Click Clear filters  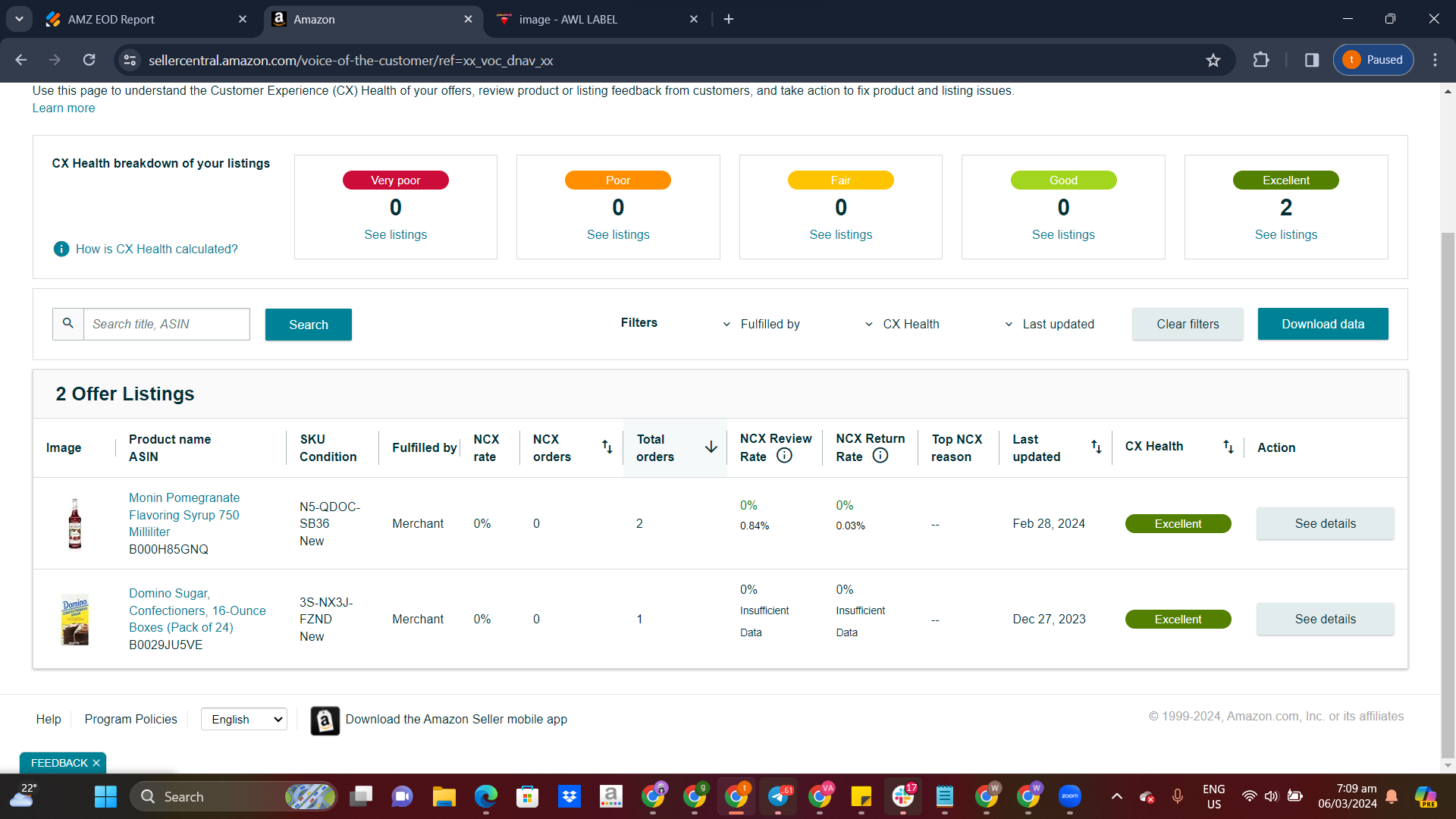(1188, 324)
